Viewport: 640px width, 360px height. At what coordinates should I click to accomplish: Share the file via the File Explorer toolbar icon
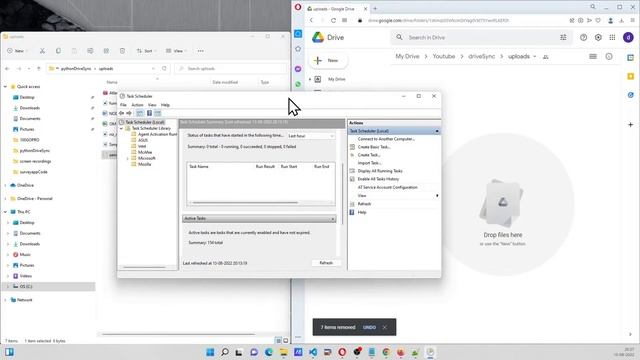pos(106,51)
